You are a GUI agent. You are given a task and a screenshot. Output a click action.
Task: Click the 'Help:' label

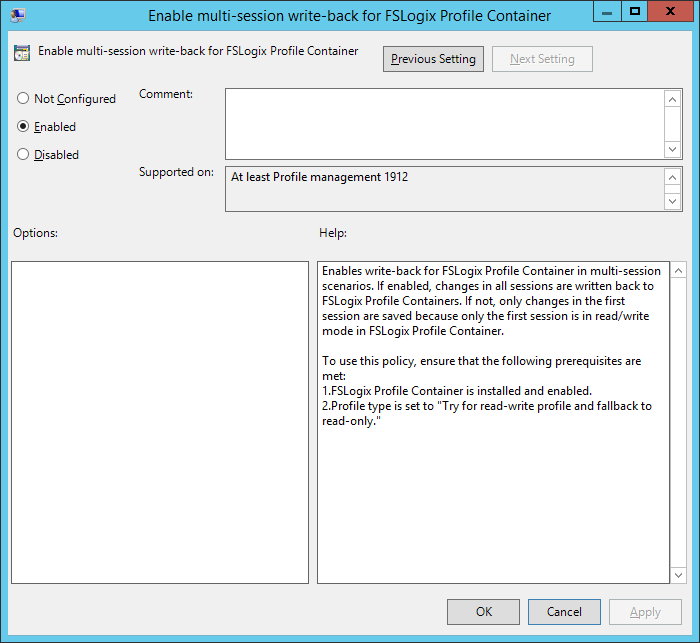(333, 233)
